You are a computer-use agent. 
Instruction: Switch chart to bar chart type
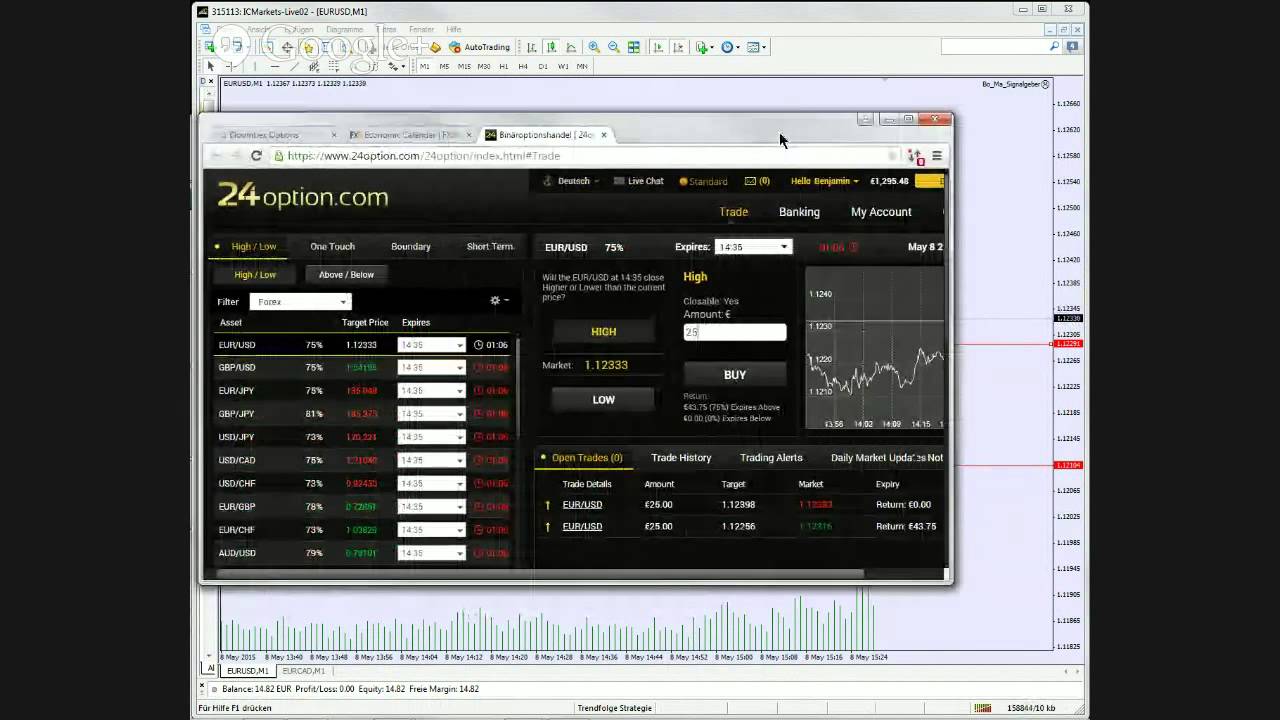click(x=532, y=47)
